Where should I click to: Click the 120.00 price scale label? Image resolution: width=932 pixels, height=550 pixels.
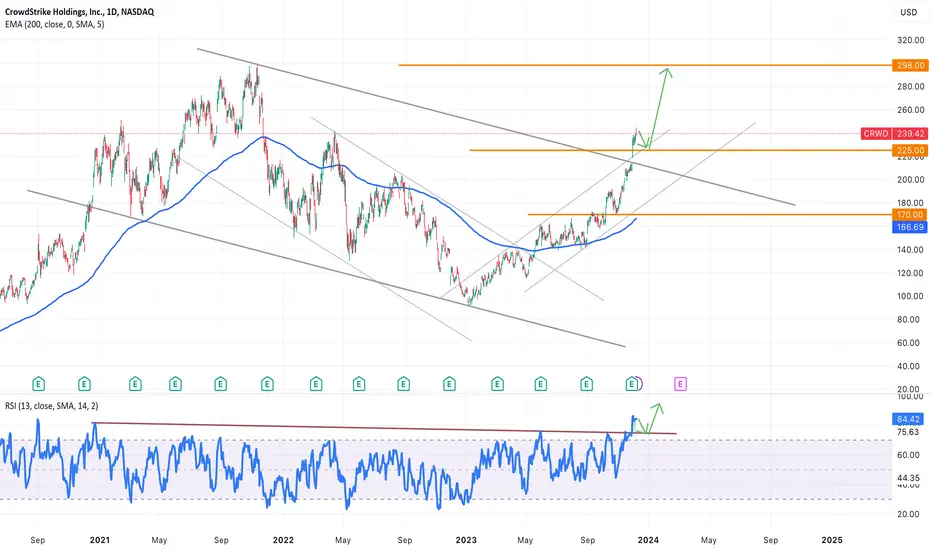click(911, 274)
